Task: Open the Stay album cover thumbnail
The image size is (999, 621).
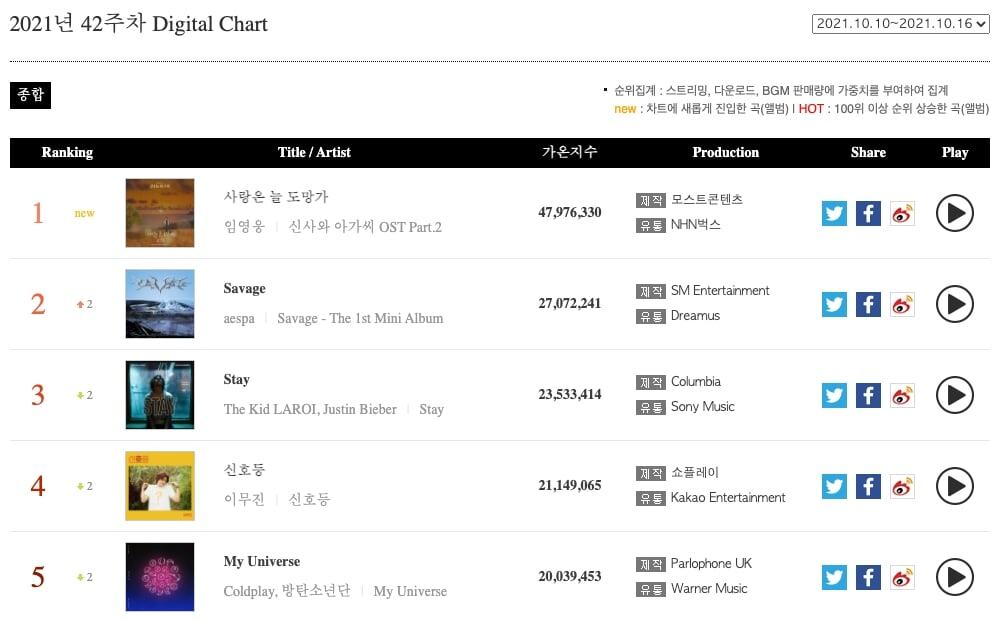Action: [x=160, y=395]
